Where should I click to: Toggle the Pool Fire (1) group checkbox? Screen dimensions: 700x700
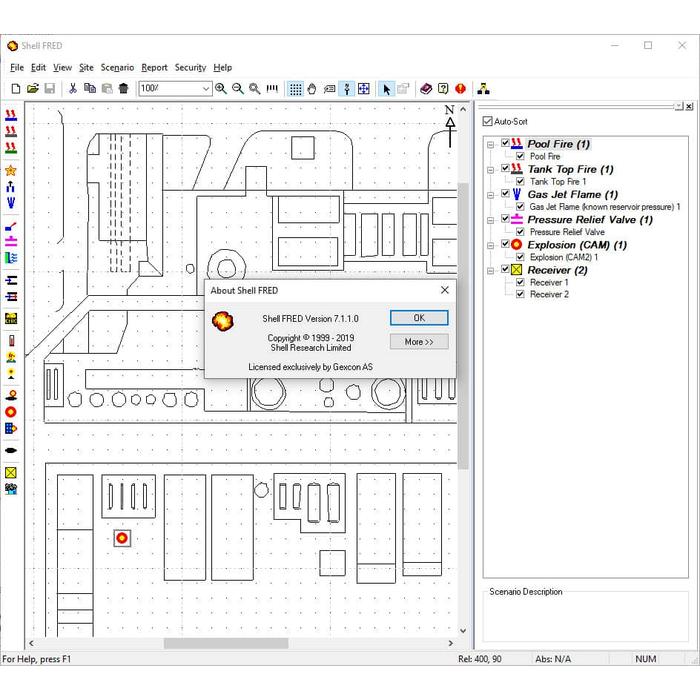pos(505,143)
